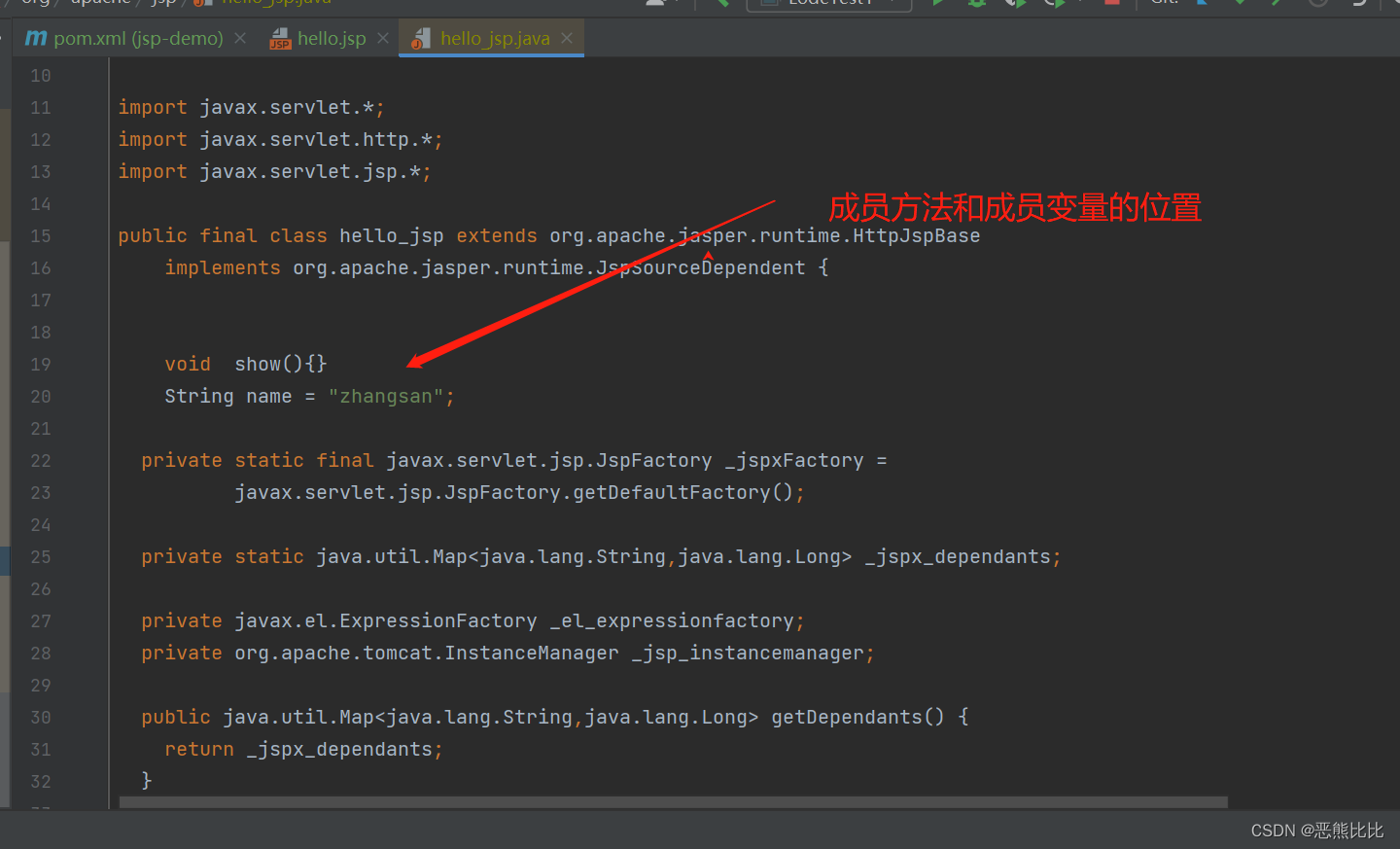
Task: Click line number 19 in the gutter
Action: [x=40, y=365]
